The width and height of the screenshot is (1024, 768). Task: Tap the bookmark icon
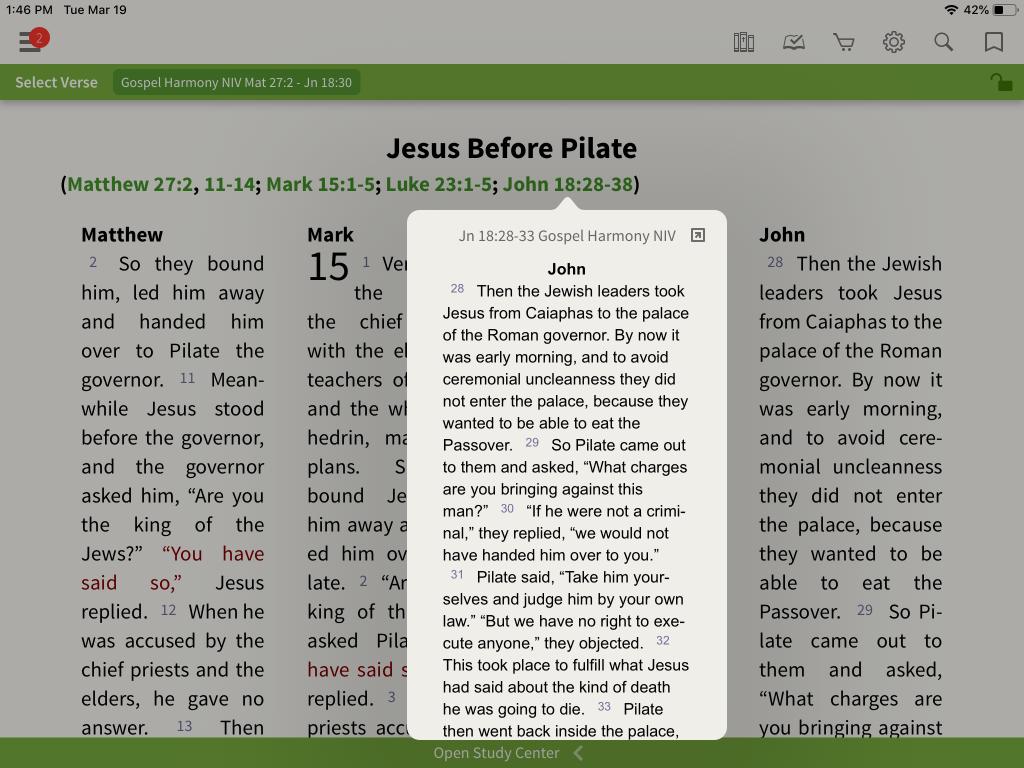pyautogui.click(x=993, y=42)
